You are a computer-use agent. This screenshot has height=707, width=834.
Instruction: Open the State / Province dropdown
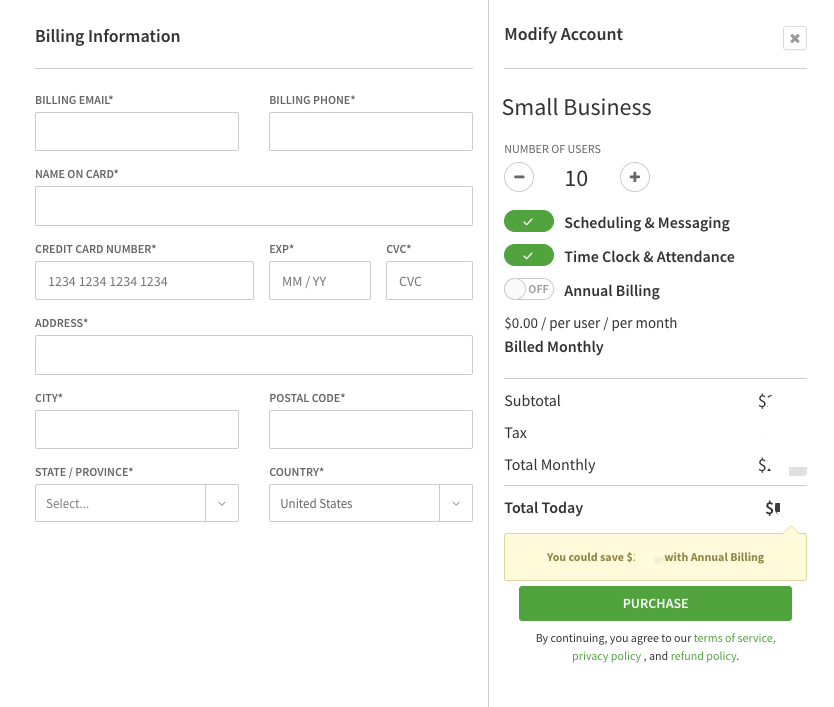pos(136,503)
